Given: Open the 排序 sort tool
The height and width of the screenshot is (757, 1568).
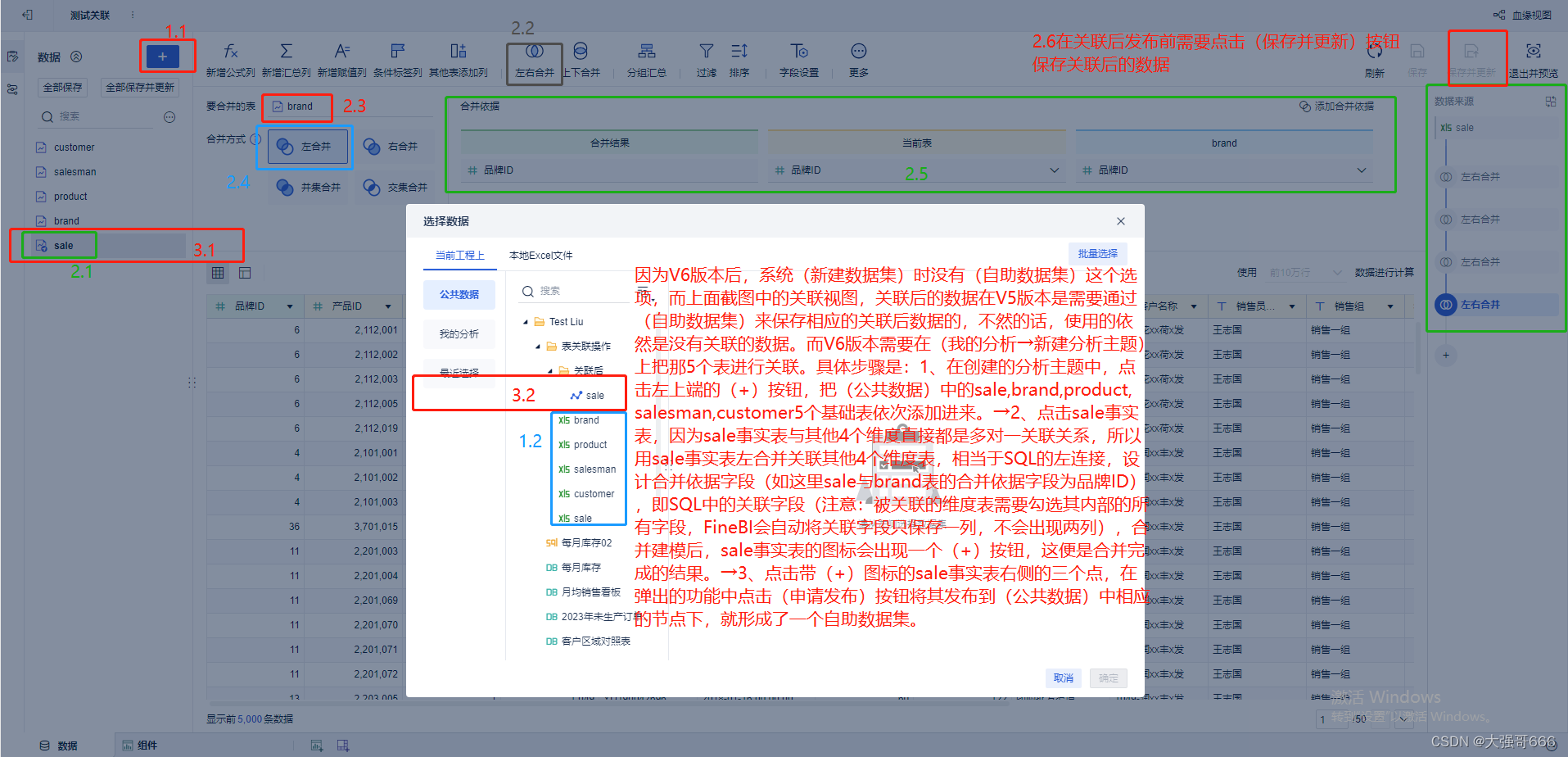Looking at the screenshot, I should coord(739,62).
